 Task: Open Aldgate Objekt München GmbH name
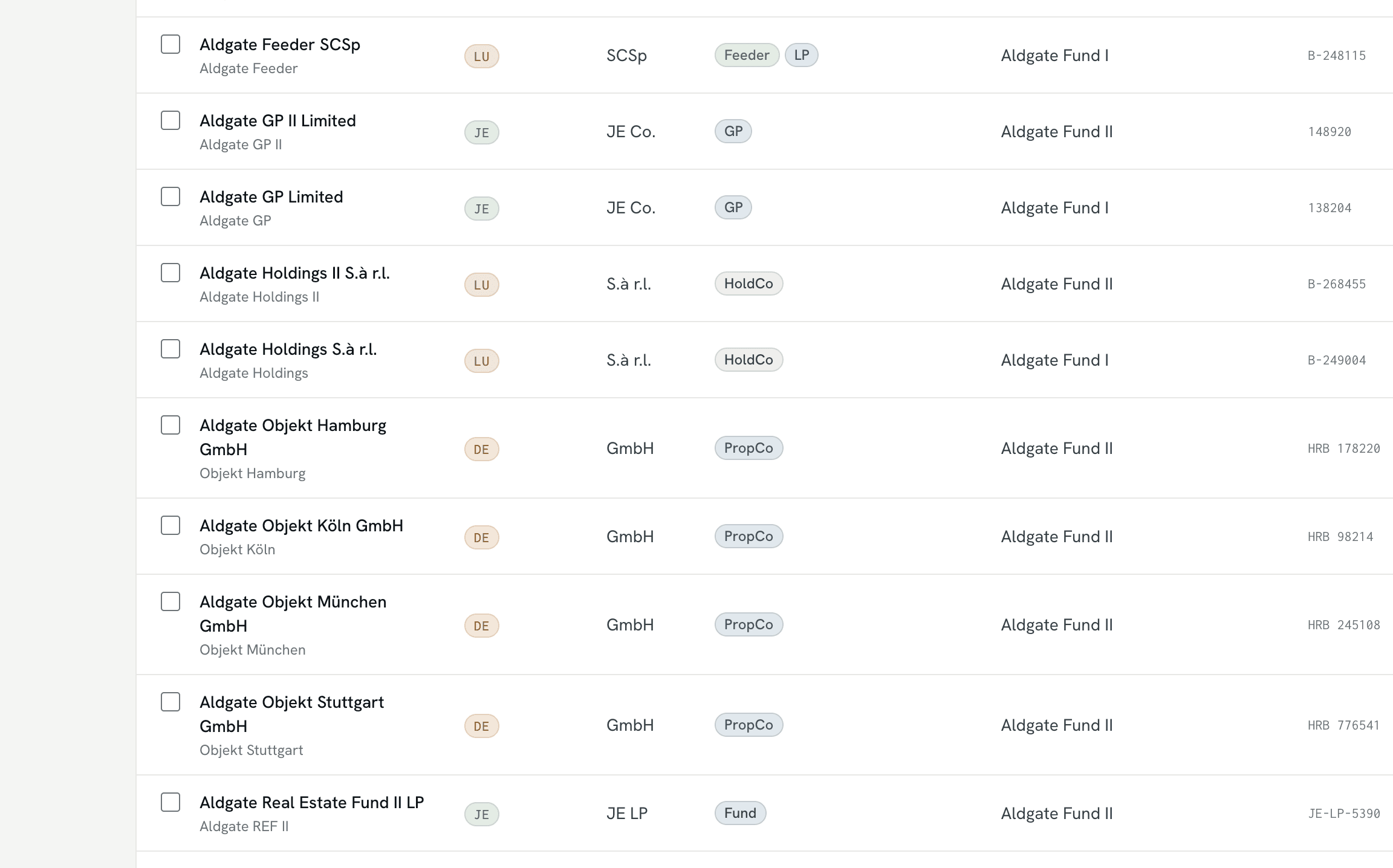[x=293, y=614]
